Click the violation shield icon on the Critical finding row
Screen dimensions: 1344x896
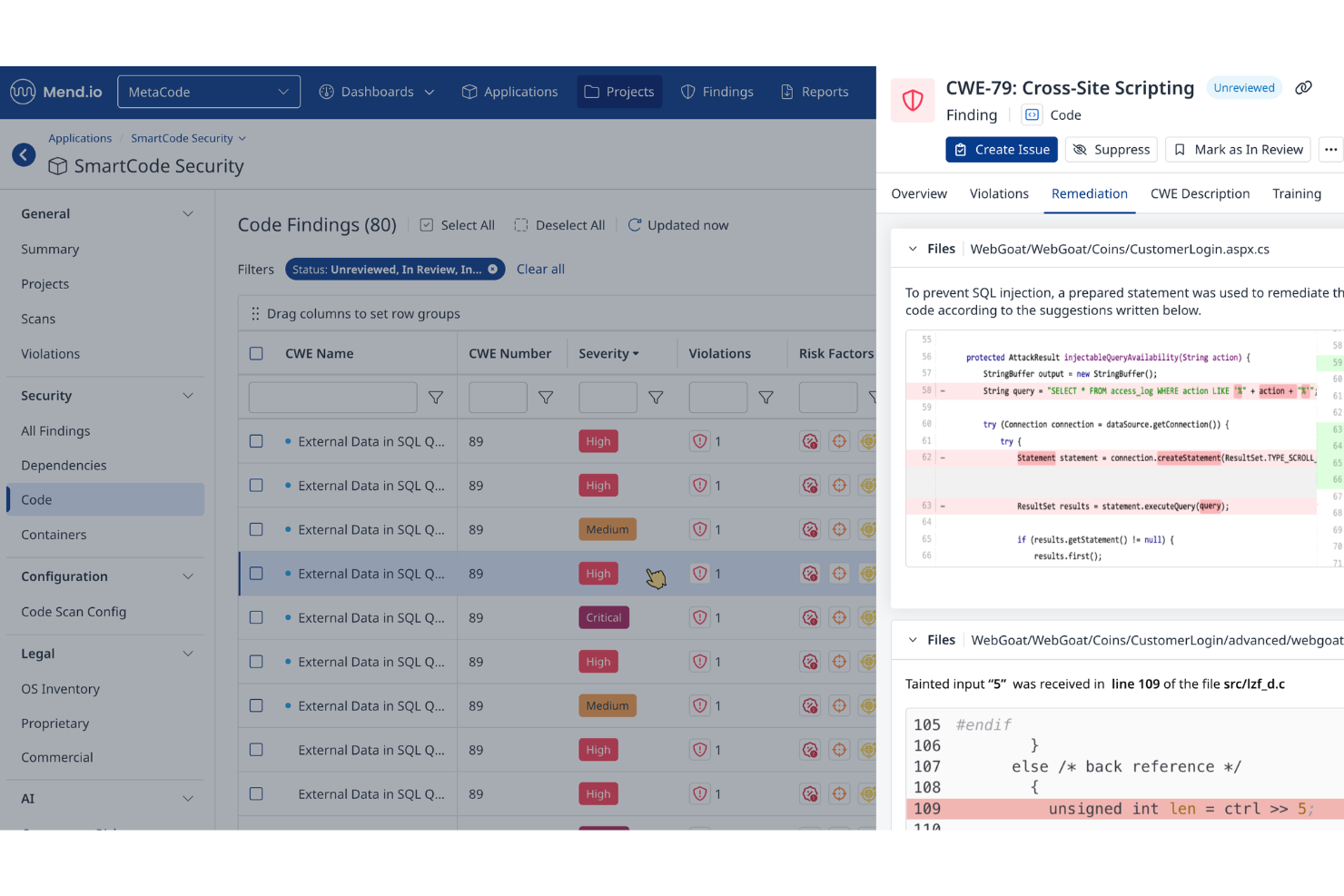pos(700,617)
